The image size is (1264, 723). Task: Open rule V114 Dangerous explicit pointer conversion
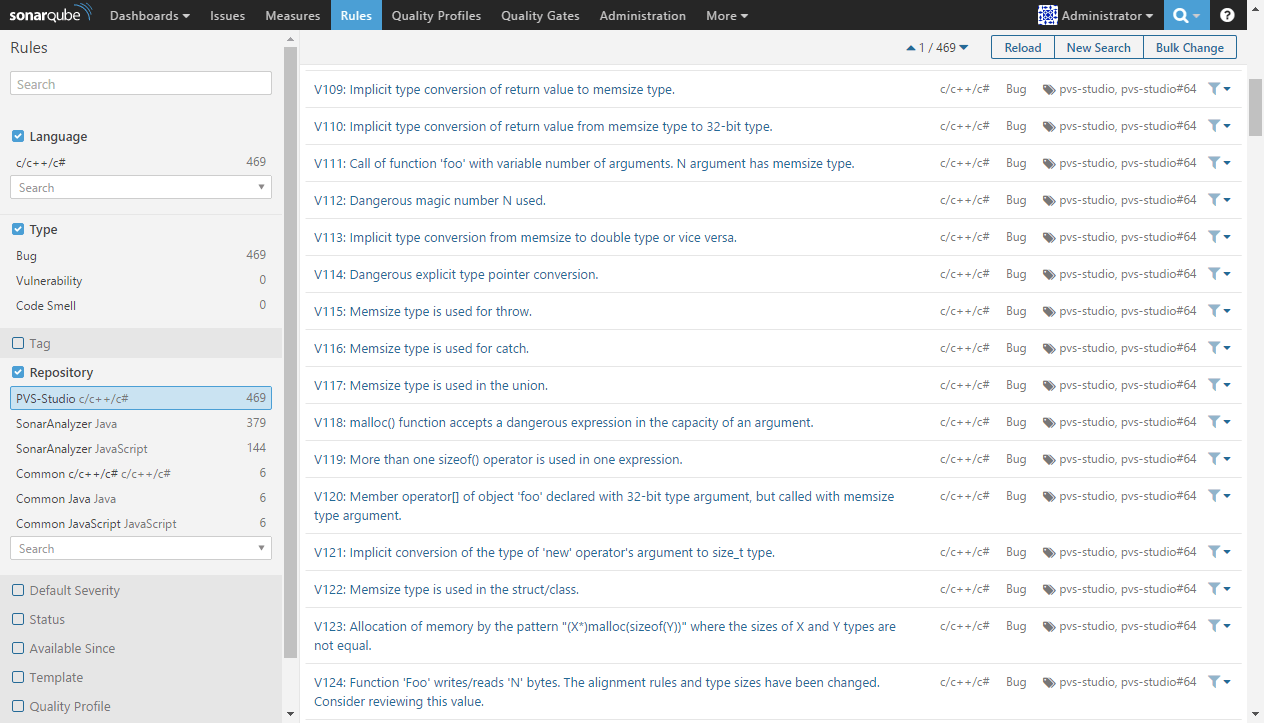[x=456, y=274]
